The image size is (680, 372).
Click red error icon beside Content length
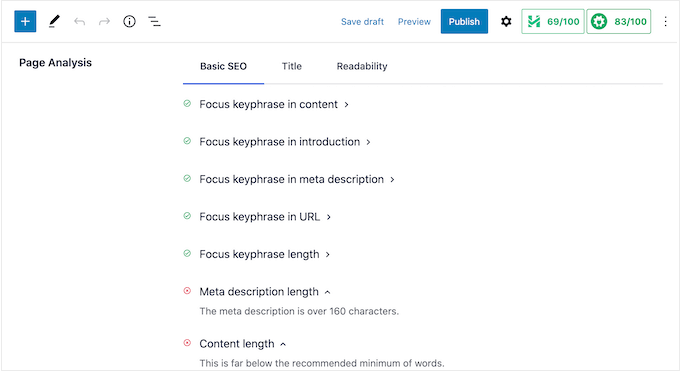point(187,343)
